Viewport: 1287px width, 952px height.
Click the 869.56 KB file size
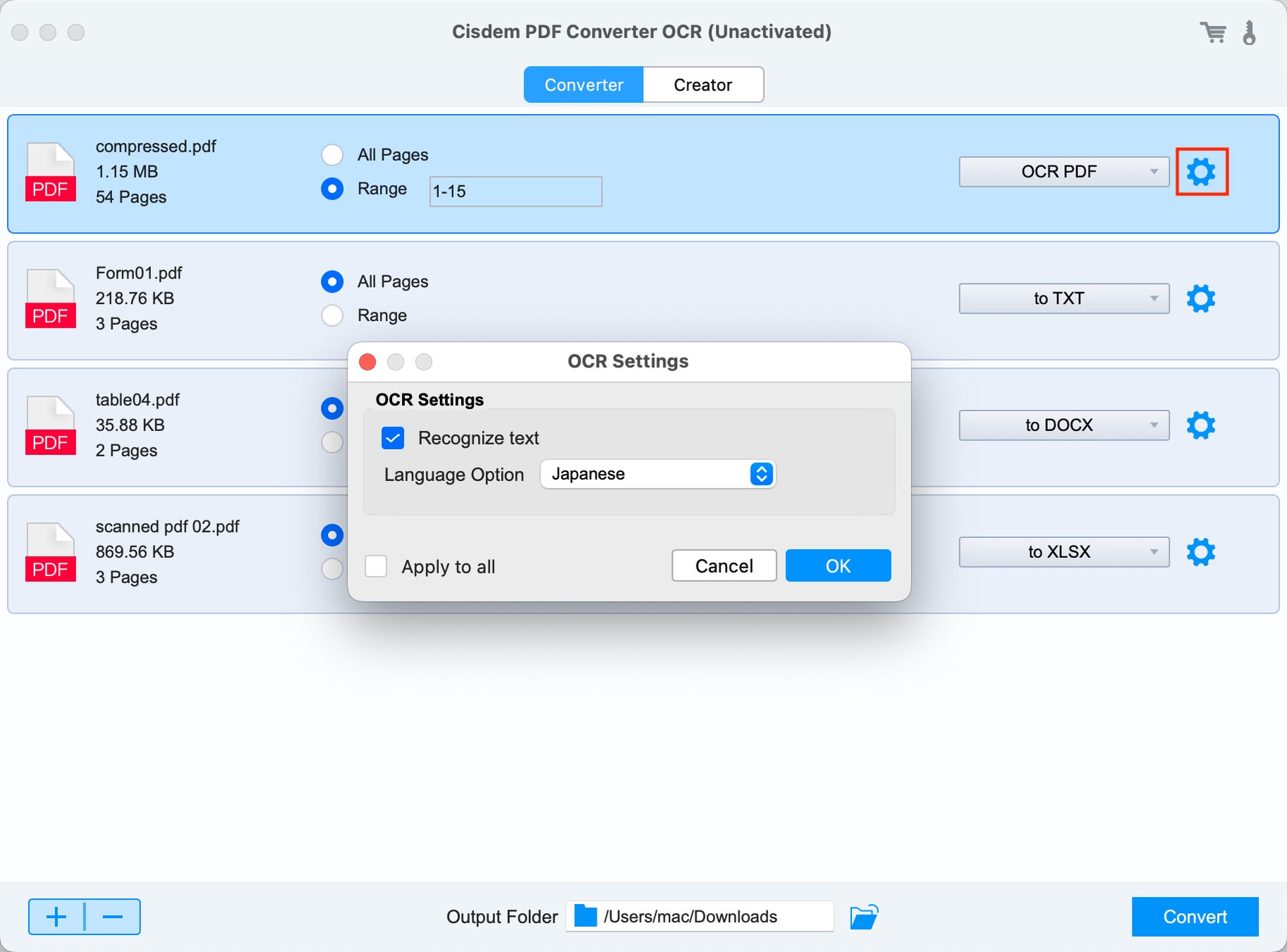click(x=135, y=552)
